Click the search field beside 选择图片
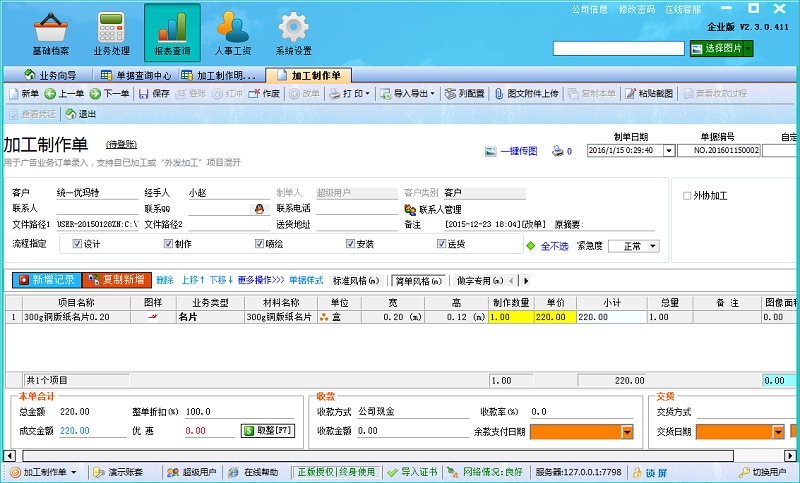The image size is (800, 483). point(618,48)
